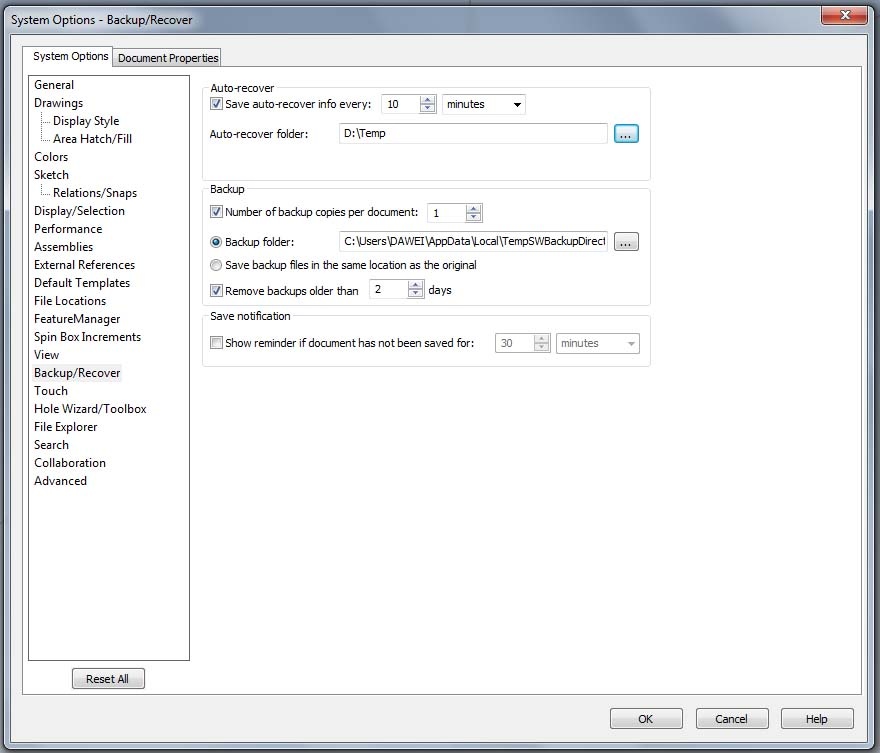This screenshot has height=753, width=880.
Task: Open Collaboration options category
Action: coord(70,462)
